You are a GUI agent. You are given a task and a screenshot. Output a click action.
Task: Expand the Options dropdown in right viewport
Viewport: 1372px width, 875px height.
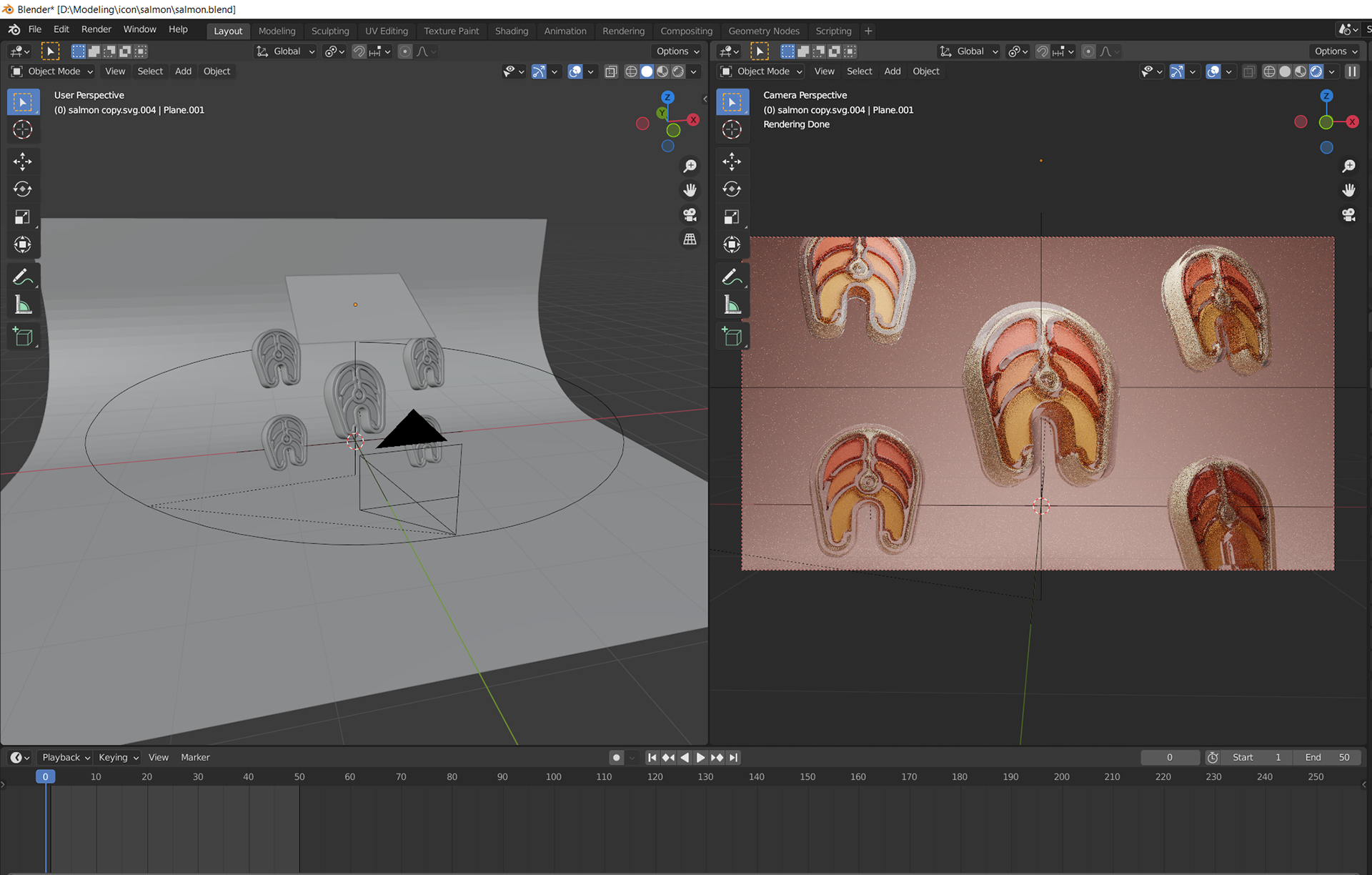click(x=1336, y=51)
